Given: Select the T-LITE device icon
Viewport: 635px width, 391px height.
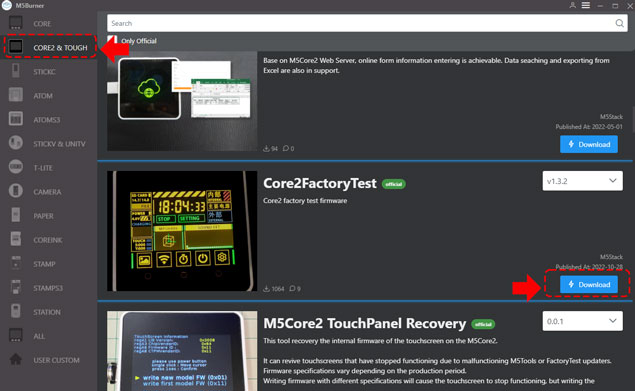Looking at the screenshot, I should [x=16, y=167].
